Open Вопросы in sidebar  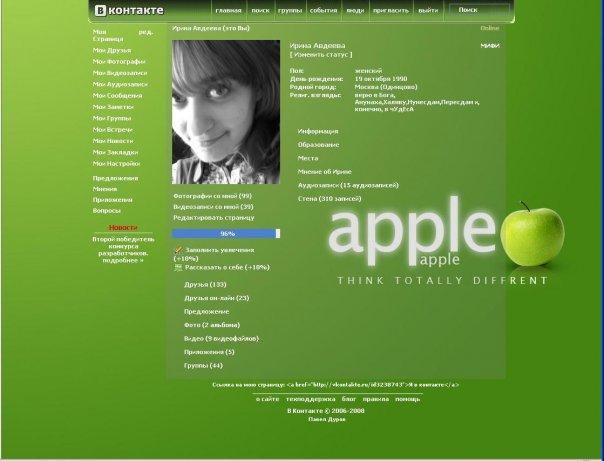point(107,211)
